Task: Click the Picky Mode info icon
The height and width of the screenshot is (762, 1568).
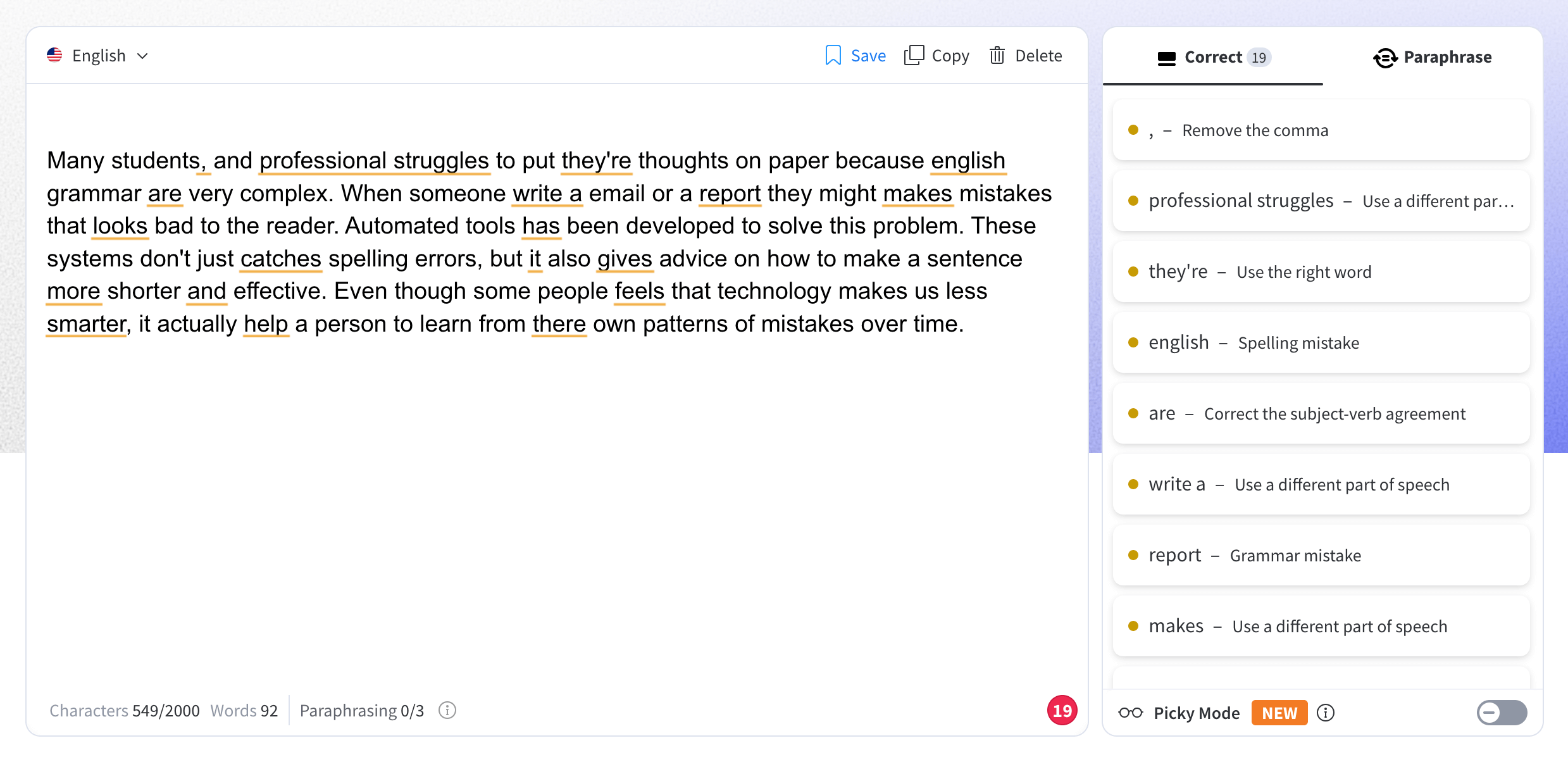Action: 1326,713
